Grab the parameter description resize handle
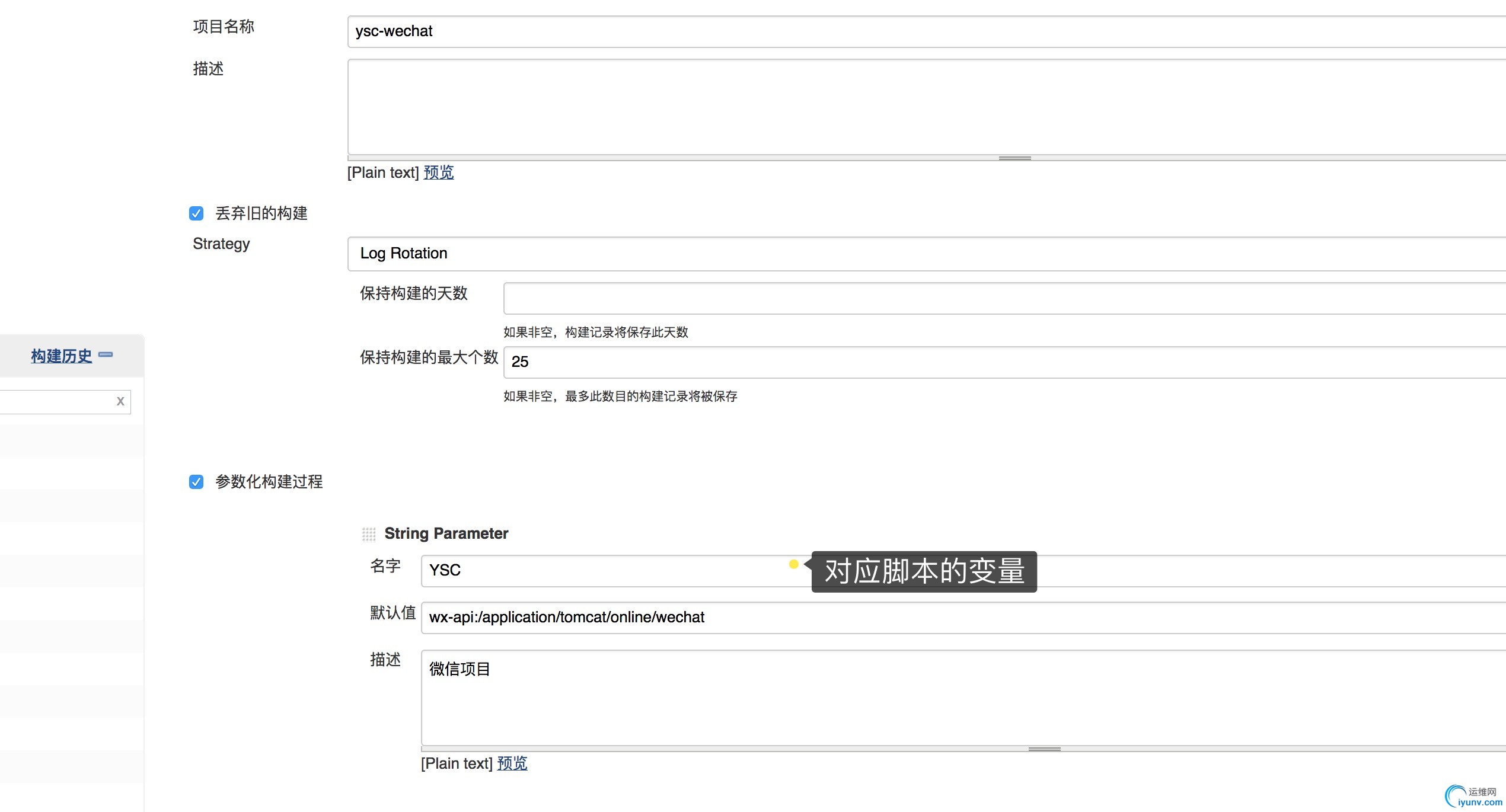 [x=1044, y=749]
